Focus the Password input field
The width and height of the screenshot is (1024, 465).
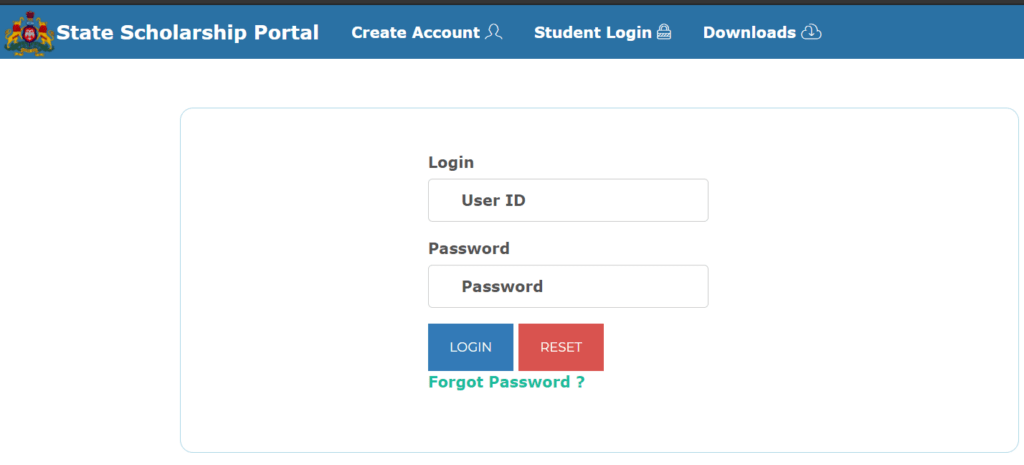pos(568,286)
